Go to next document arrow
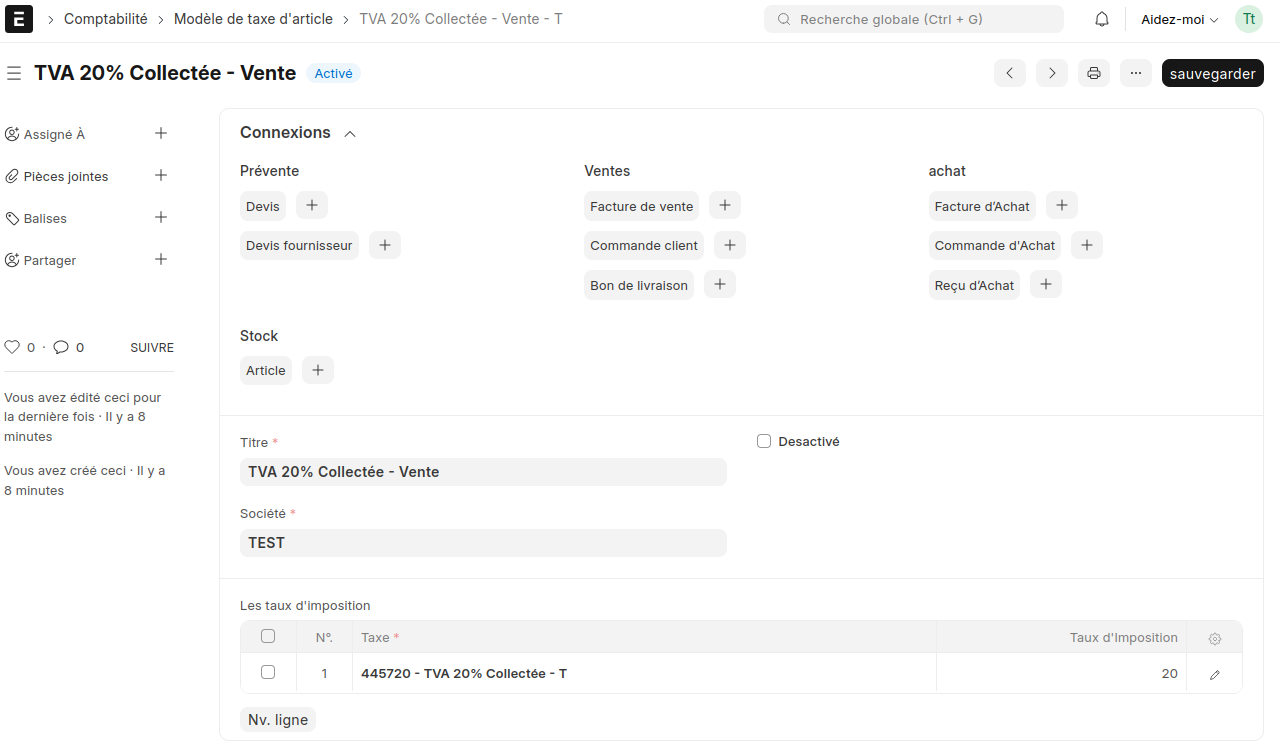The image size is (1280, 750). (1052, 73)
